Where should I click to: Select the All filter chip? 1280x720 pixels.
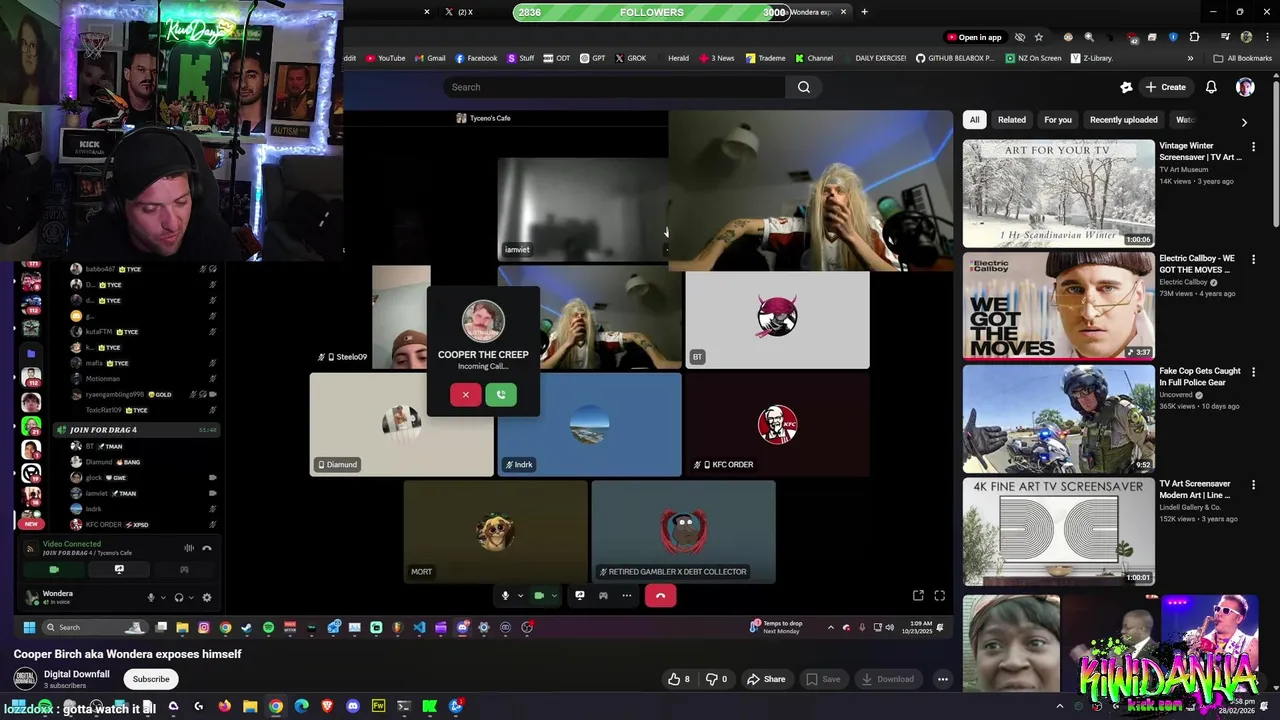point(974,120)
